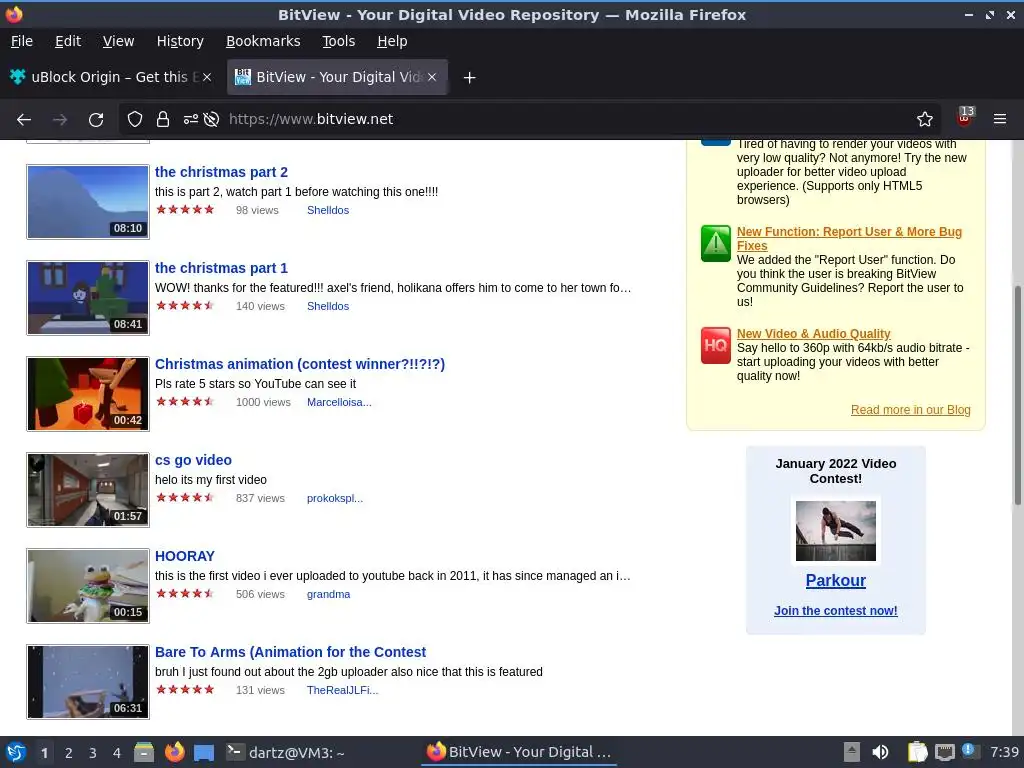Viewport: 1024px width, 768px height.
Task: Open the tracking protection shield
Action: click(135, 119)
